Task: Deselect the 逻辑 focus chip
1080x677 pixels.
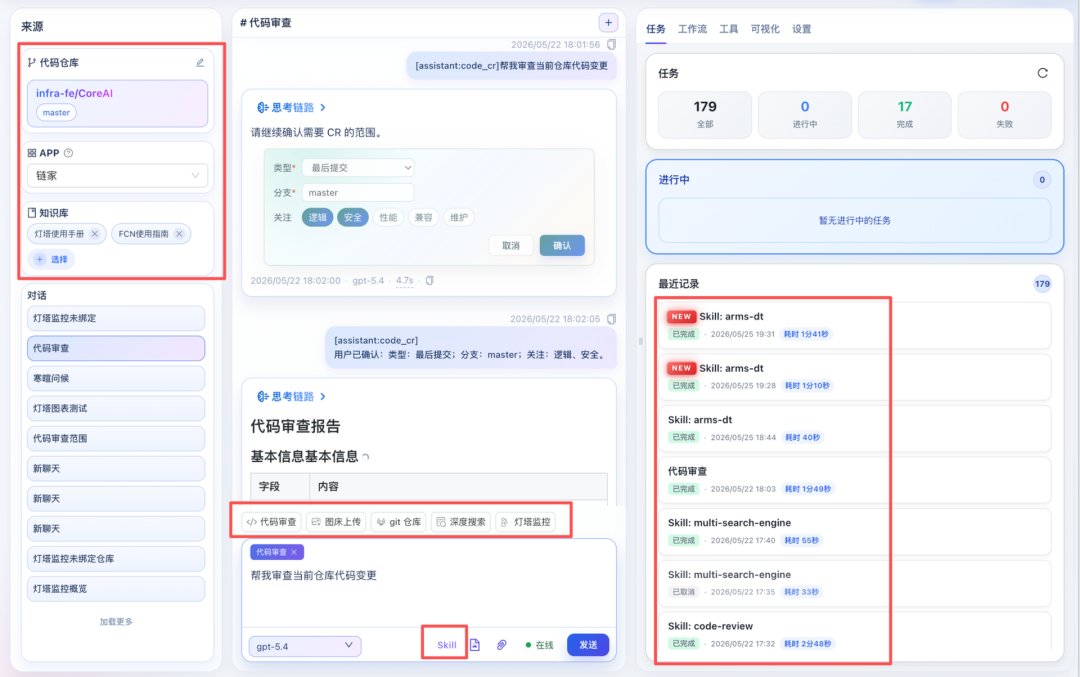Action: tap(318, 218)
